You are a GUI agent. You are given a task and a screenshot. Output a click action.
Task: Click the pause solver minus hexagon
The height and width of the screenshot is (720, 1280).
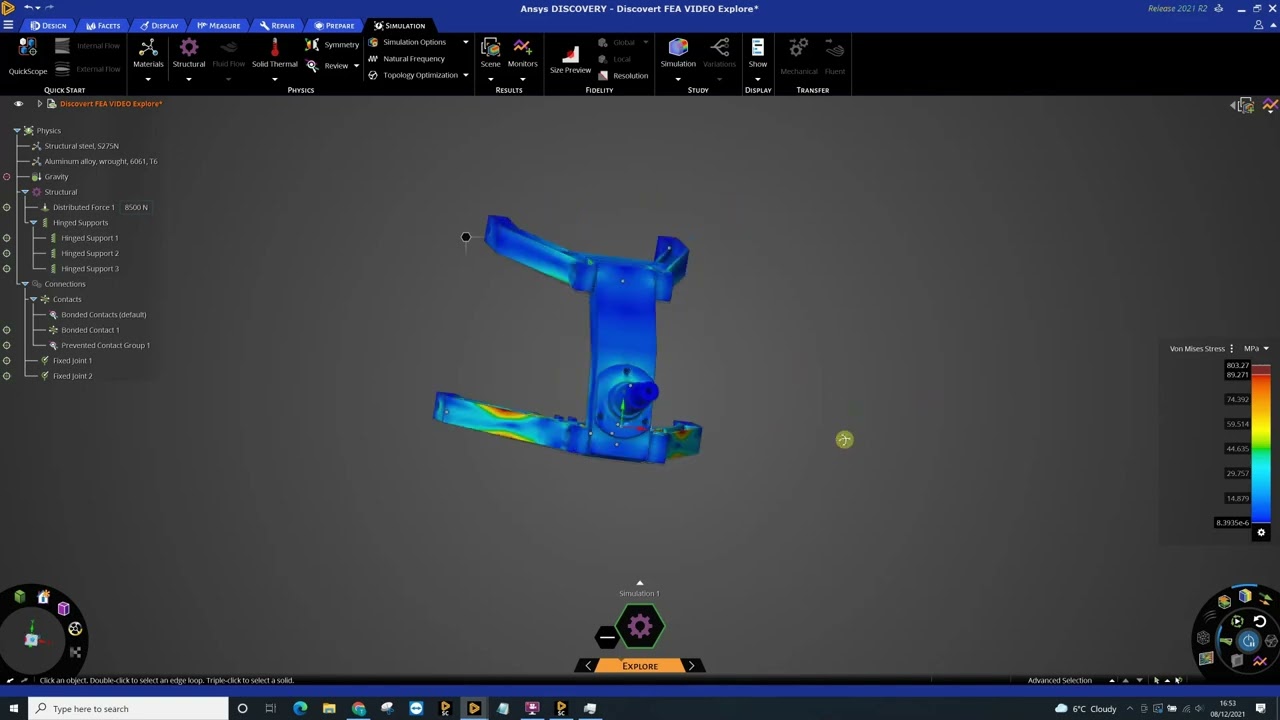pos(607,637)
